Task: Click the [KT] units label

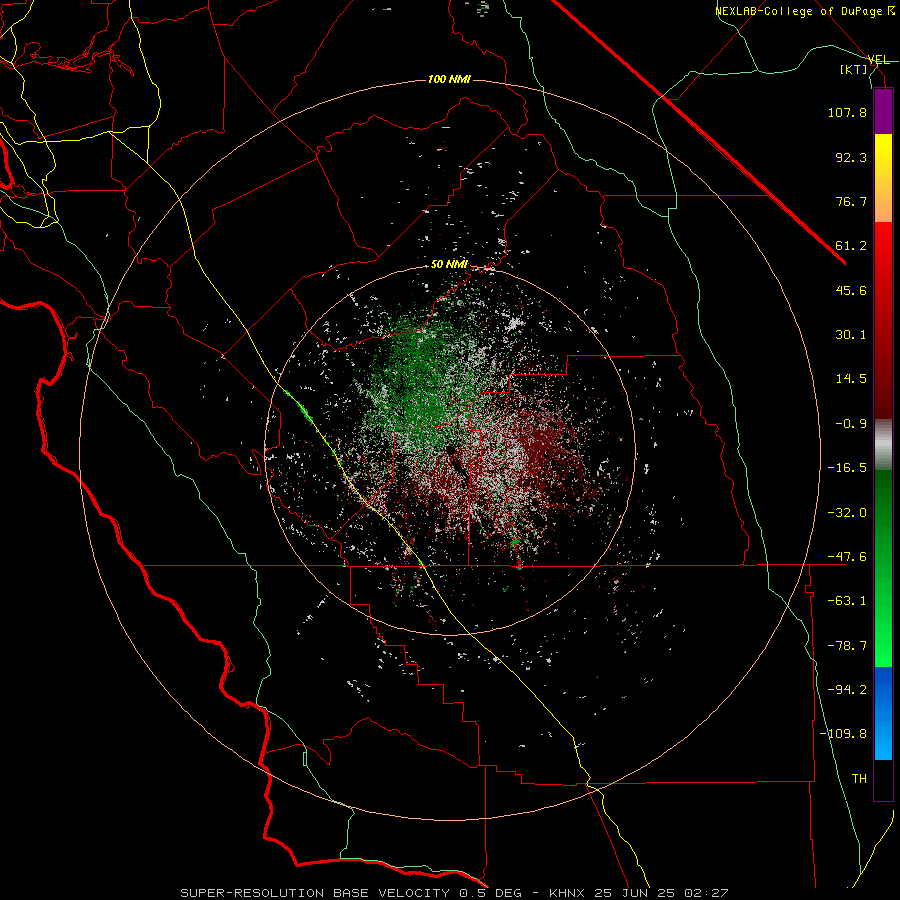Action: (854, 69)
